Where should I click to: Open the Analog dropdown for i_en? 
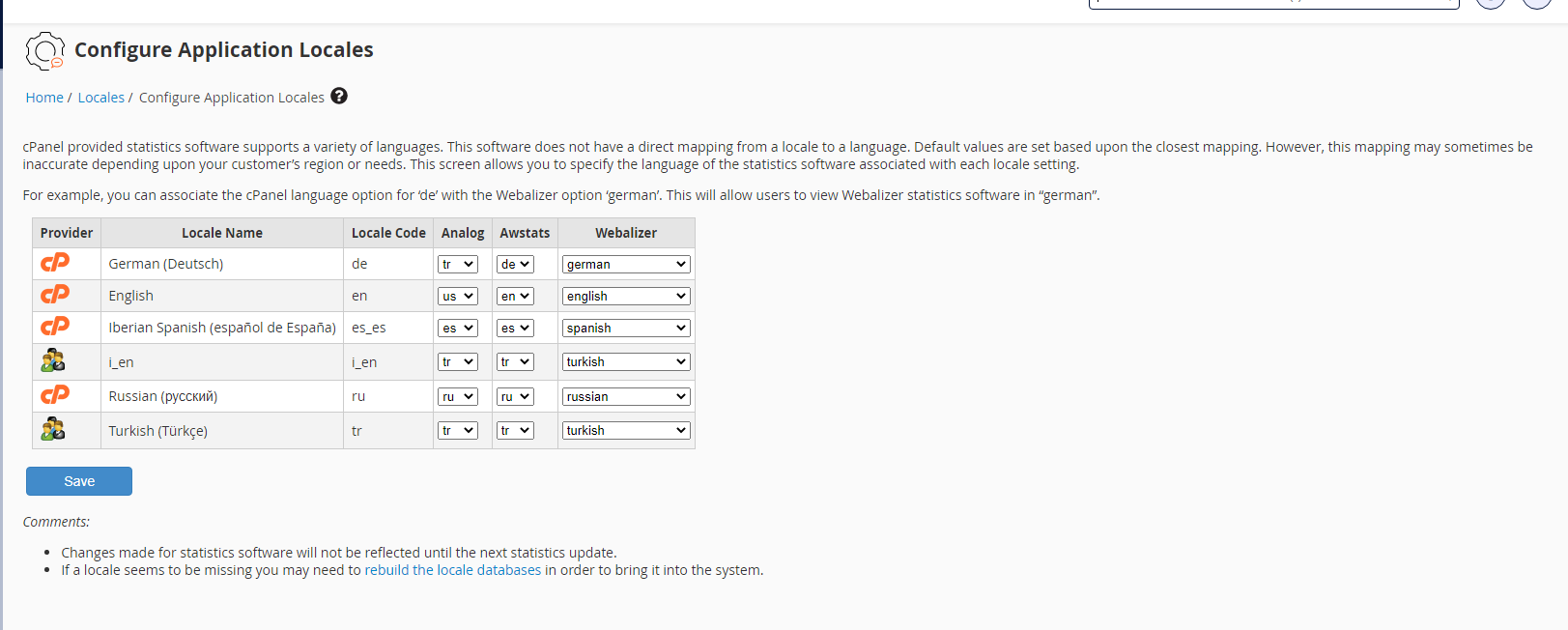(x=458, y=361)
